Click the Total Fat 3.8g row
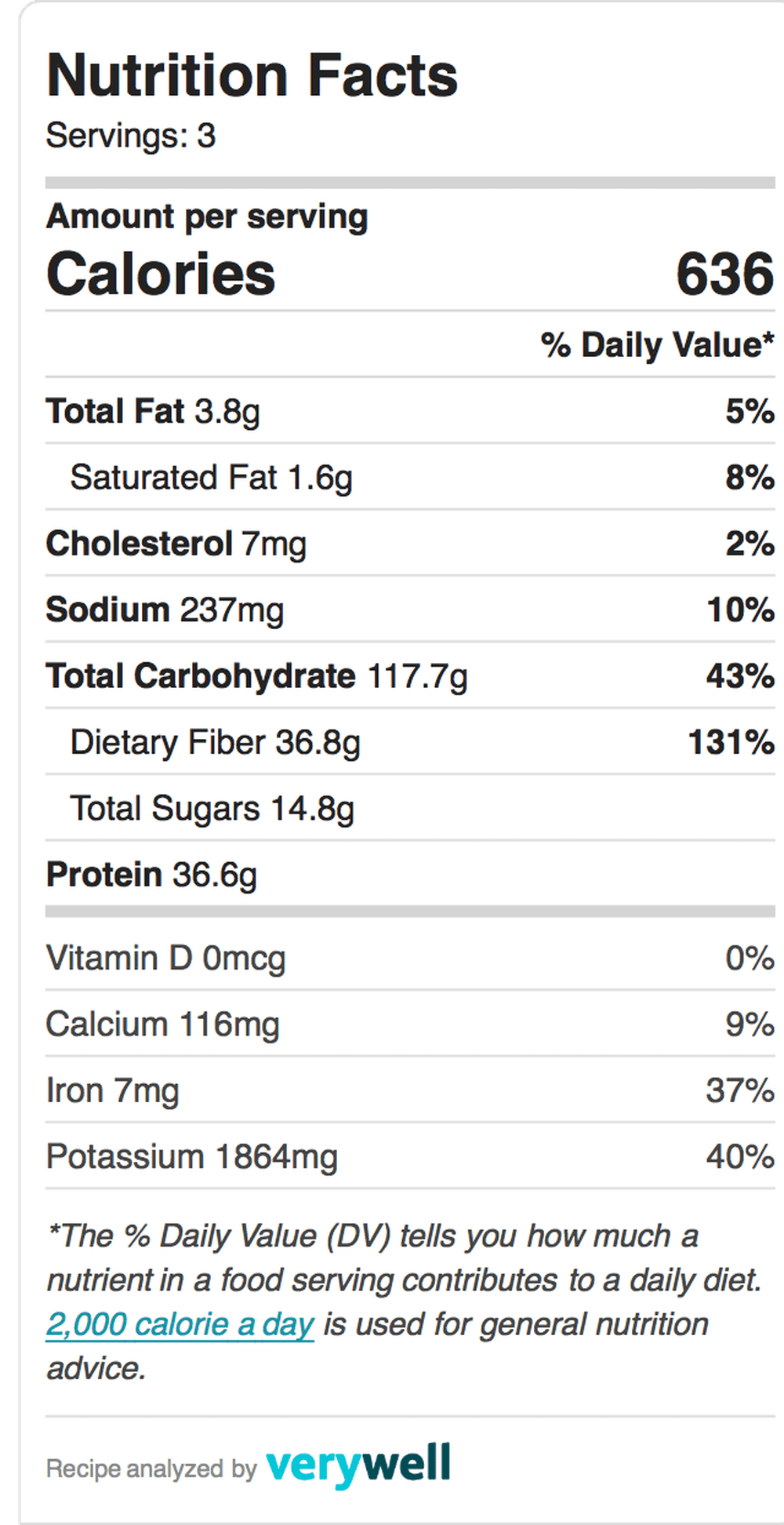Screen dimensions: 784x1525 tap(410, 411)
